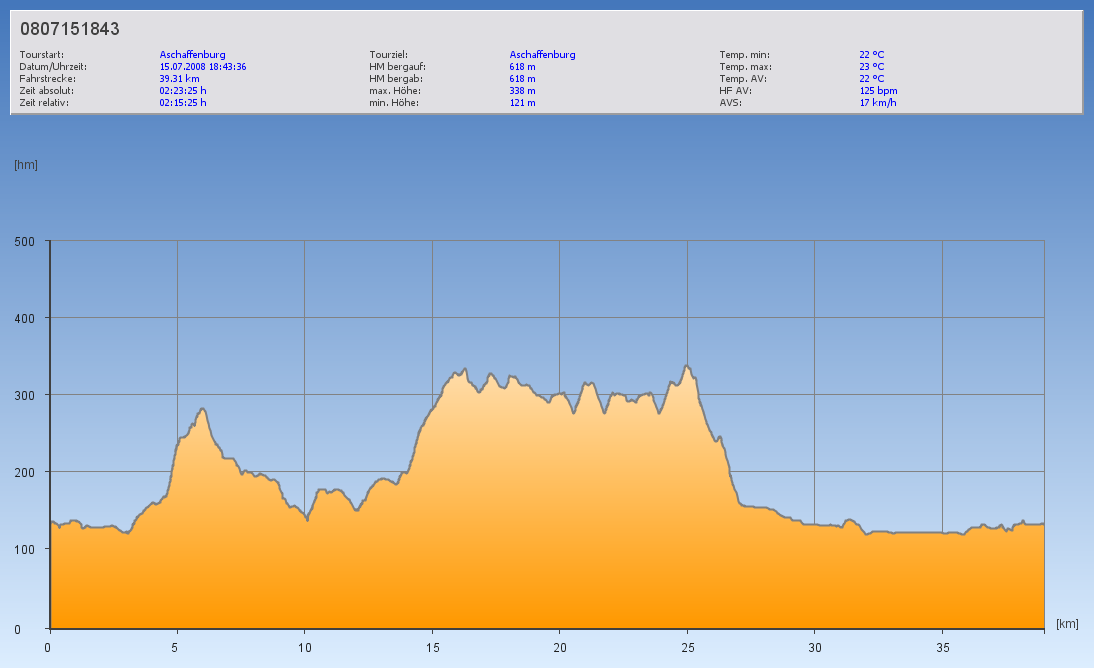This screenshot has height=668, width=1094.
Task: Select the Tourstart value Aschaffenburg
Action: point(192,55)
